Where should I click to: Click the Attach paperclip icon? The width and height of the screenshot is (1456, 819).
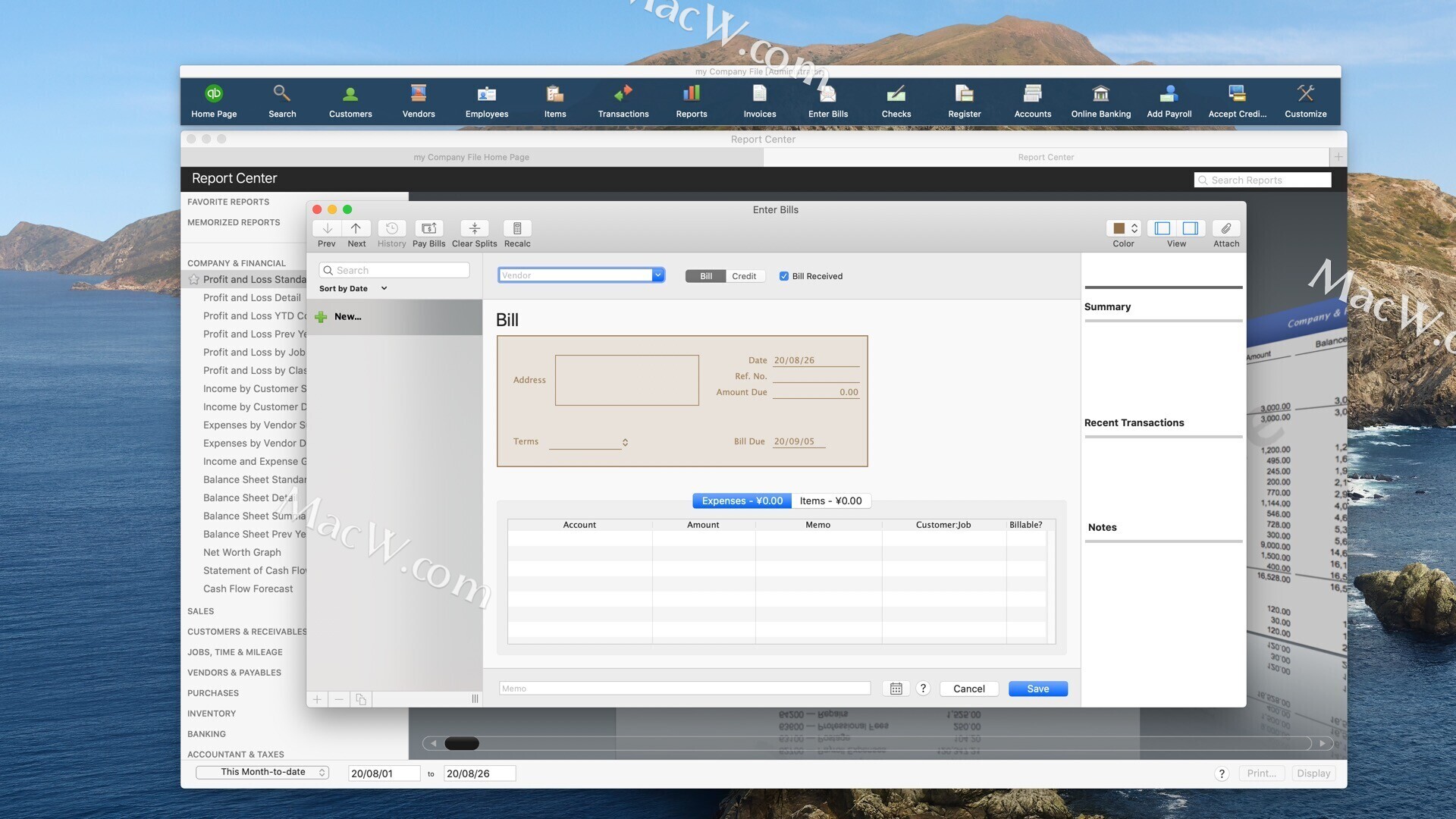1226,229
